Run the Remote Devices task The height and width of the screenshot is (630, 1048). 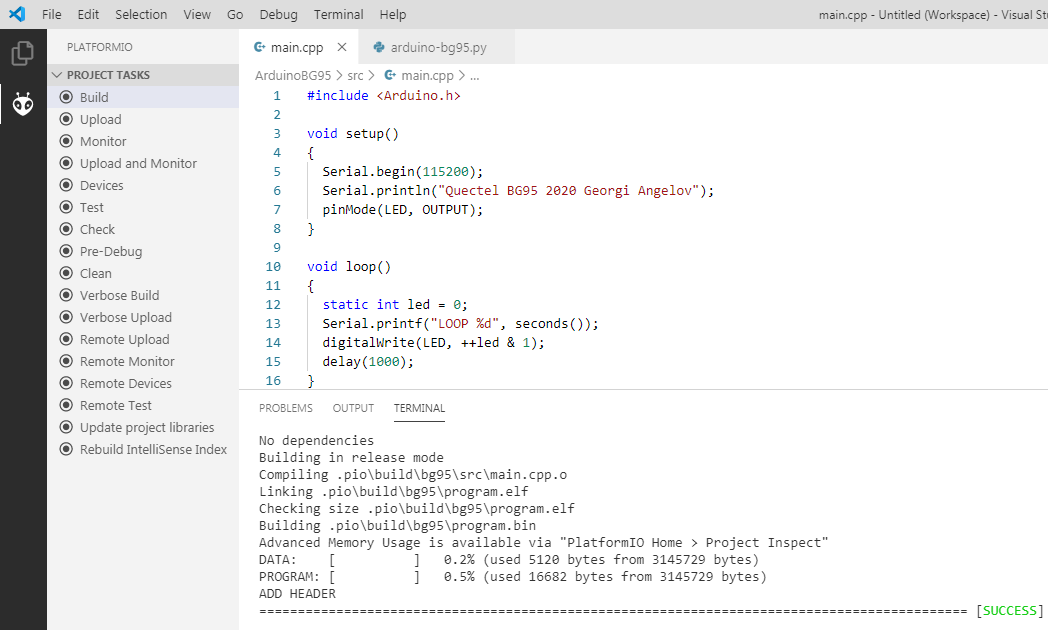pyautogui.click(x=144, y=383)
